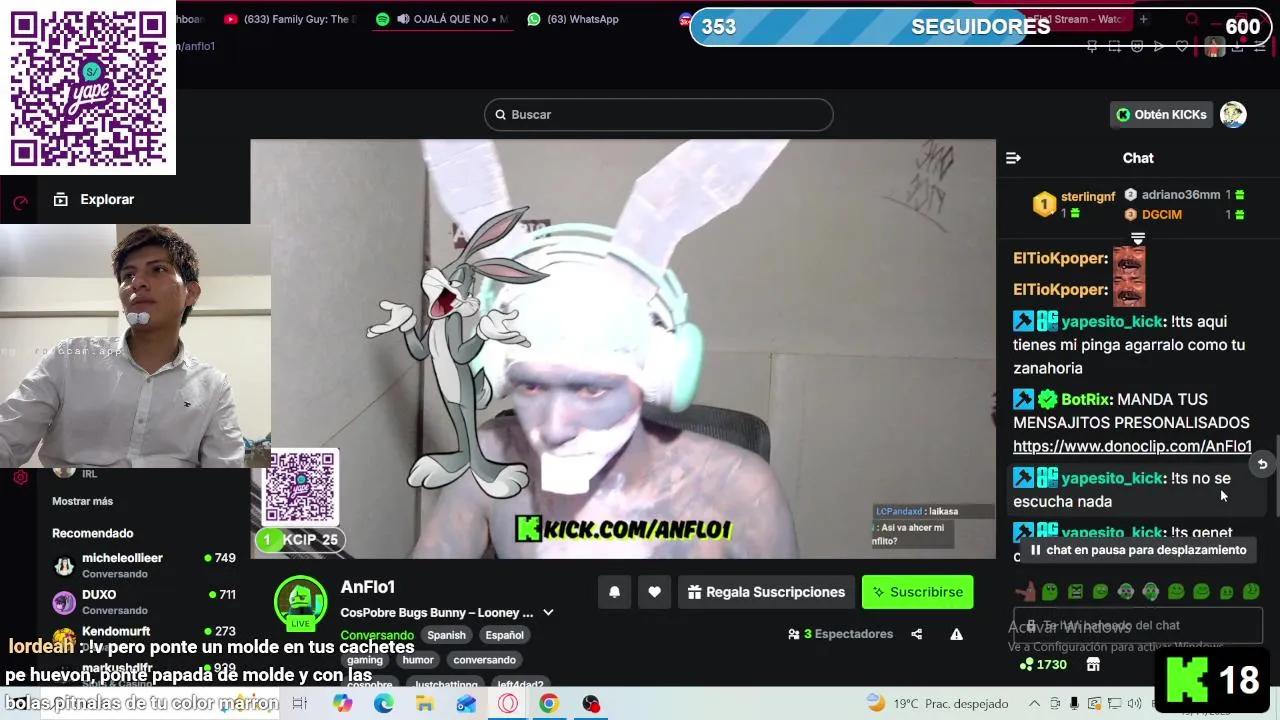The image size is (1280, 720).
Task: Click the gaming tag
Action: [365, 660]
